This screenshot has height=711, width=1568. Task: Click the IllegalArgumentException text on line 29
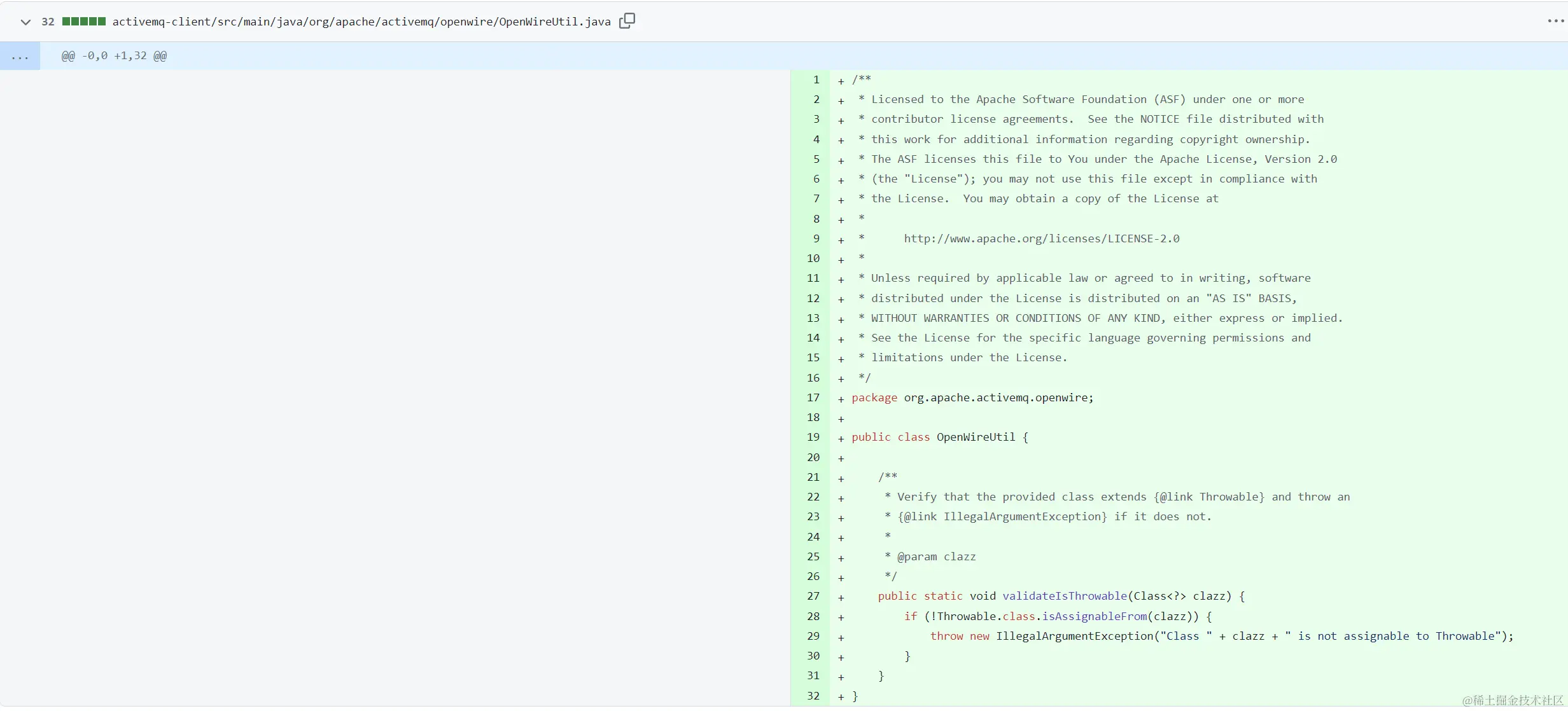coord(1074,637)
